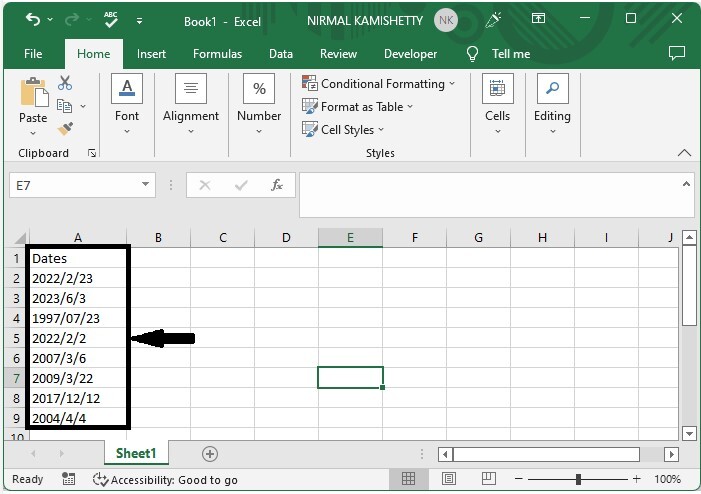The image size is (701, 494).
Task: Click the Insert Function fx button
Action: [x=277, y=185]
